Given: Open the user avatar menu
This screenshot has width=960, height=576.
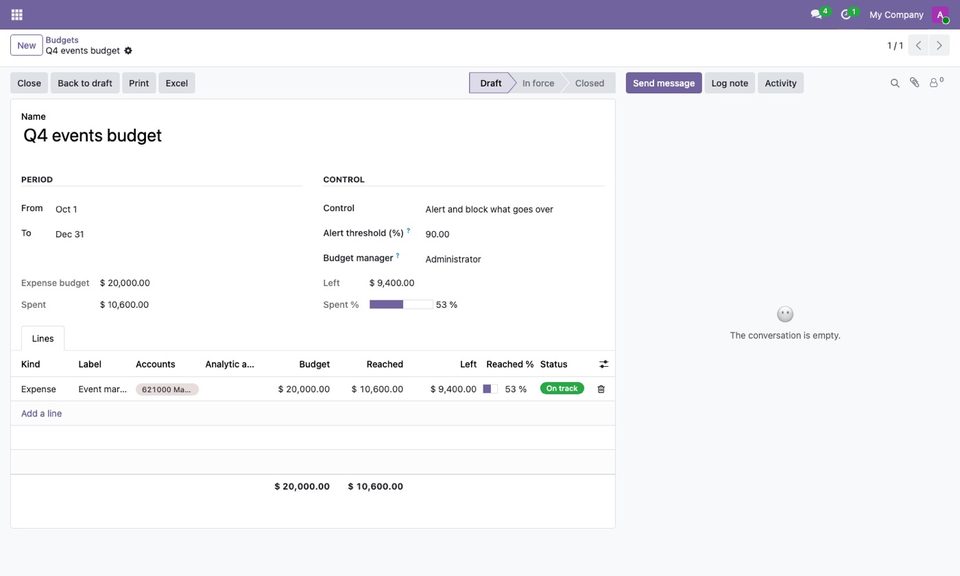Looking at the screenshot, I should click(x=940, y=15).
